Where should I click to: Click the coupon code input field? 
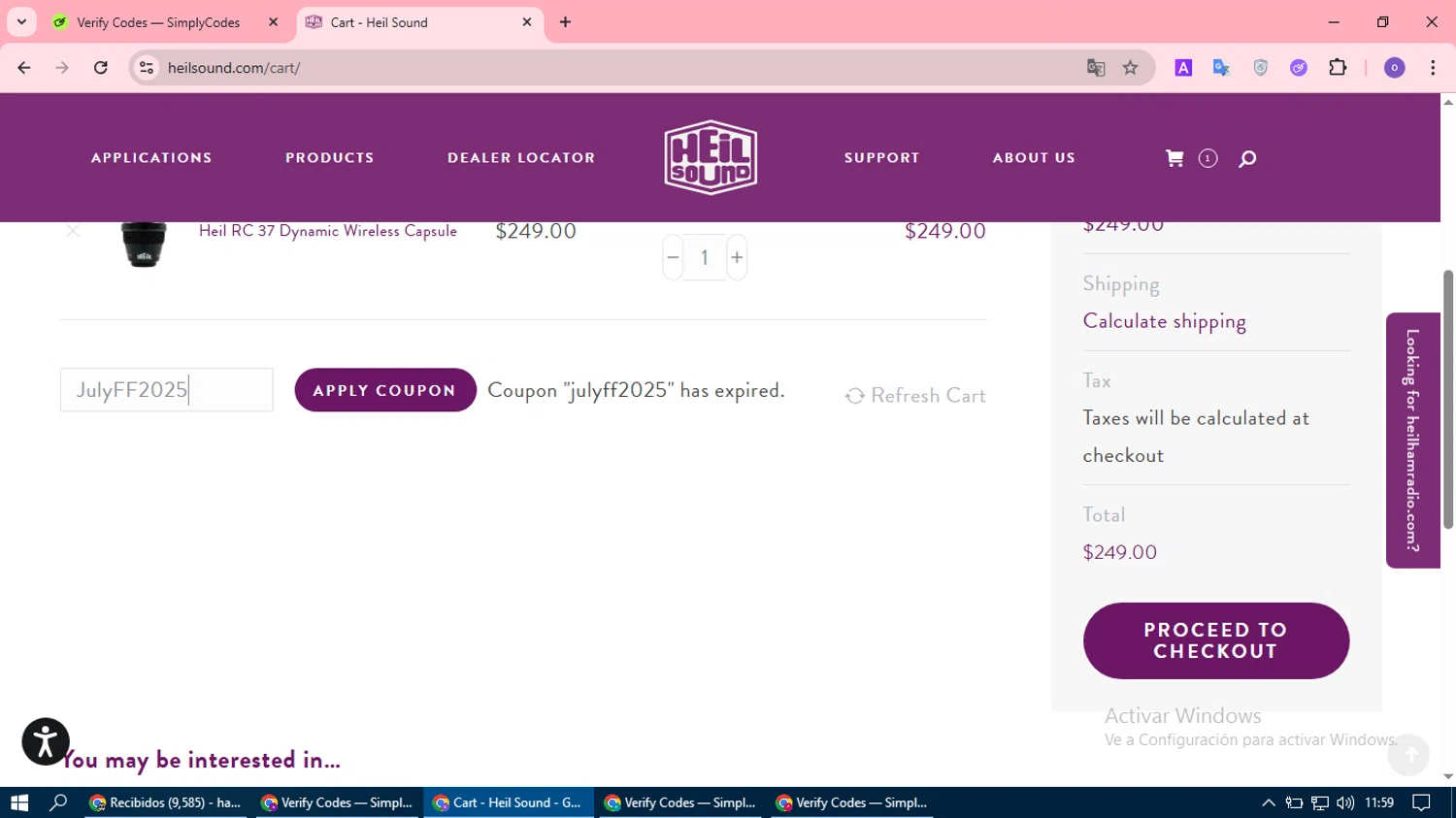click(167, 390)
